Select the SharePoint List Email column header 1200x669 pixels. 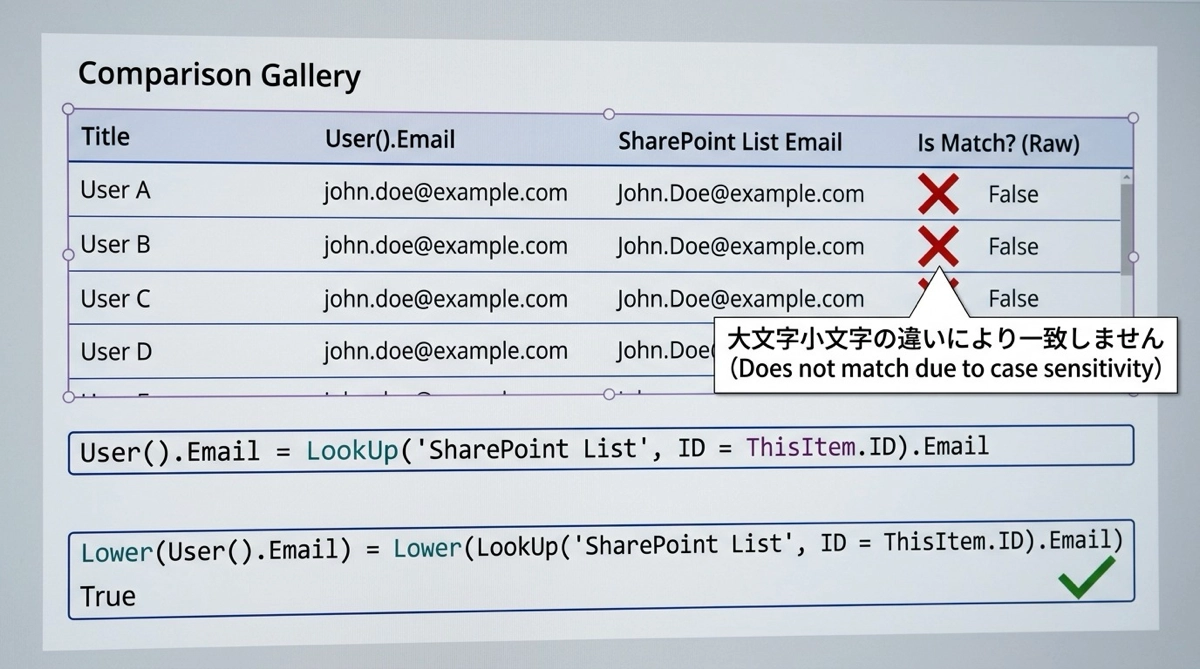point(730,142)
